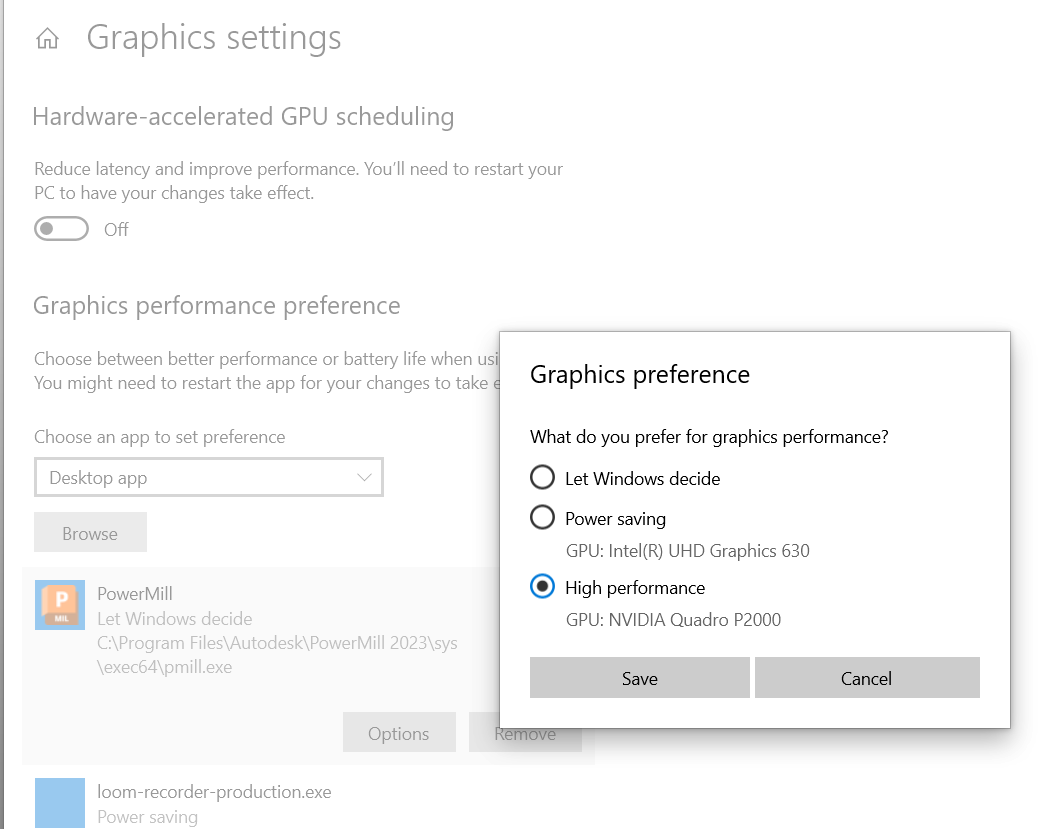Click the blue loom-recorder-production.exe icon
The width and height of the screenshot is (1054, 829).
(x=60, y=802)
